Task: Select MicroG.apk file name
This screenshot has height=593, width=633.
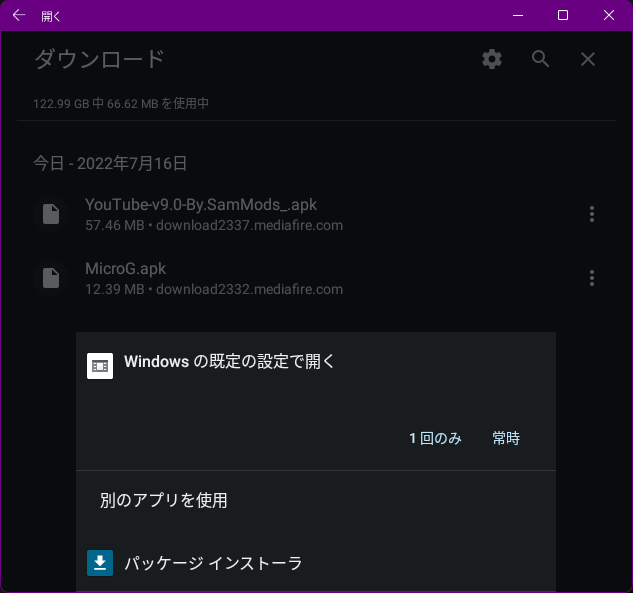Action: tap(125, 269)
